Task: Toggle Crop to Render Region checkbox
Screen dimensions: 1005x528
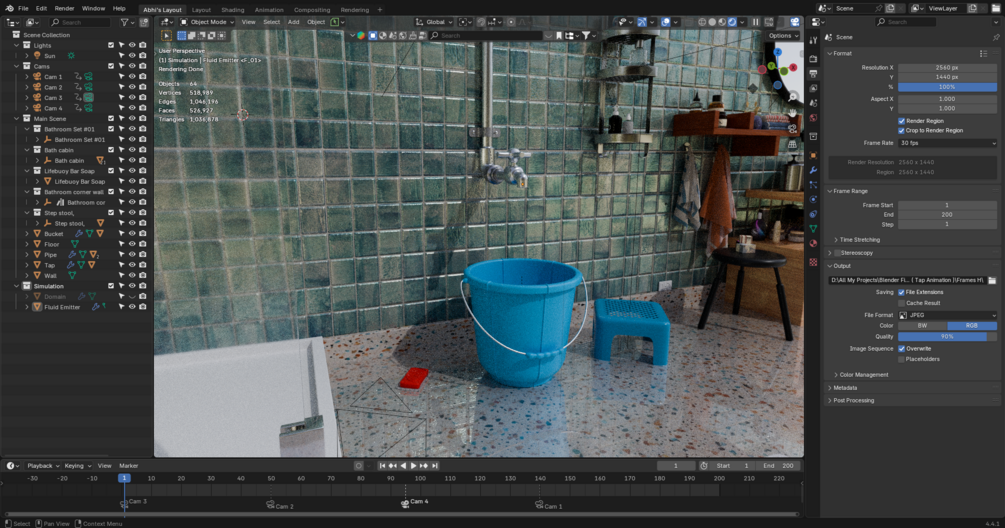Action: (x=901, y=130)
